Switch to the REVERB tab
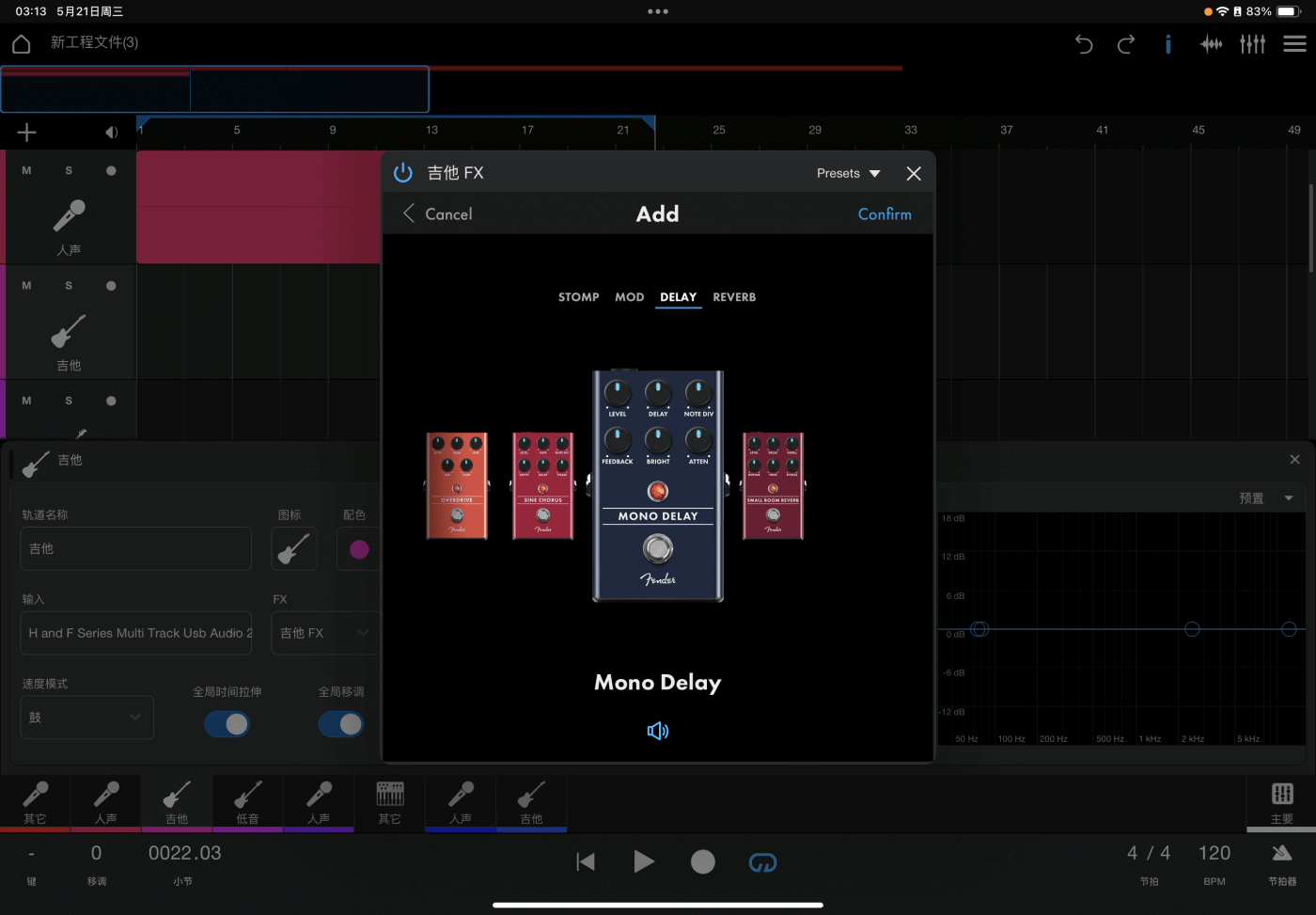Viewport: 1316px width, 915px height. click(x=734, y=297)
